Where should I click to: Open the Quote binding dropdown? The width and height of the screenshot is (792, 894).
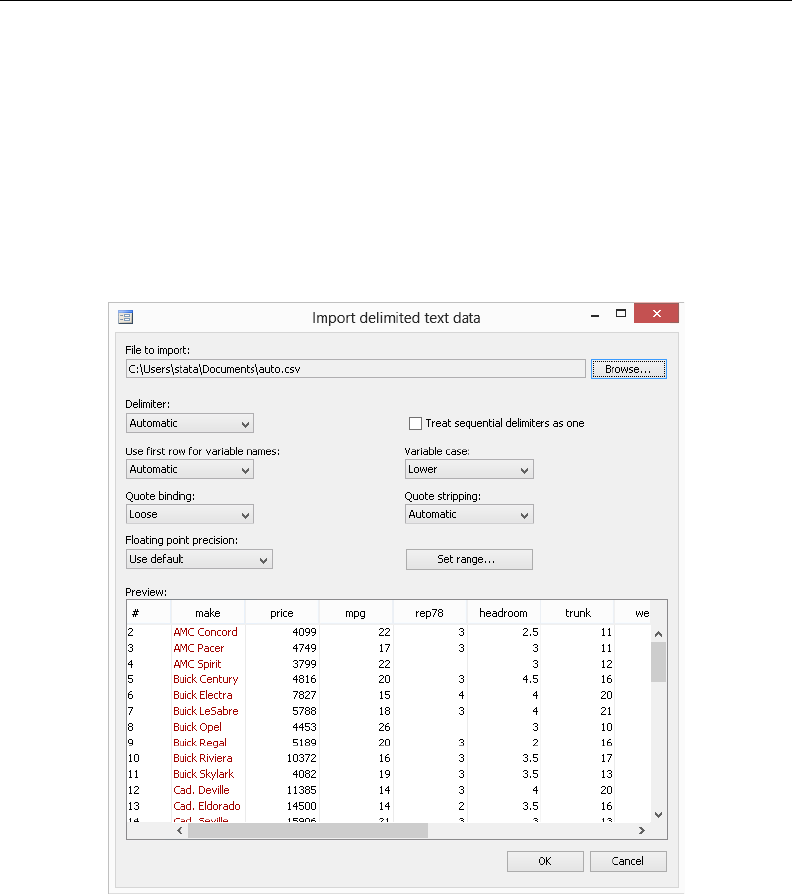pos(189,514)
